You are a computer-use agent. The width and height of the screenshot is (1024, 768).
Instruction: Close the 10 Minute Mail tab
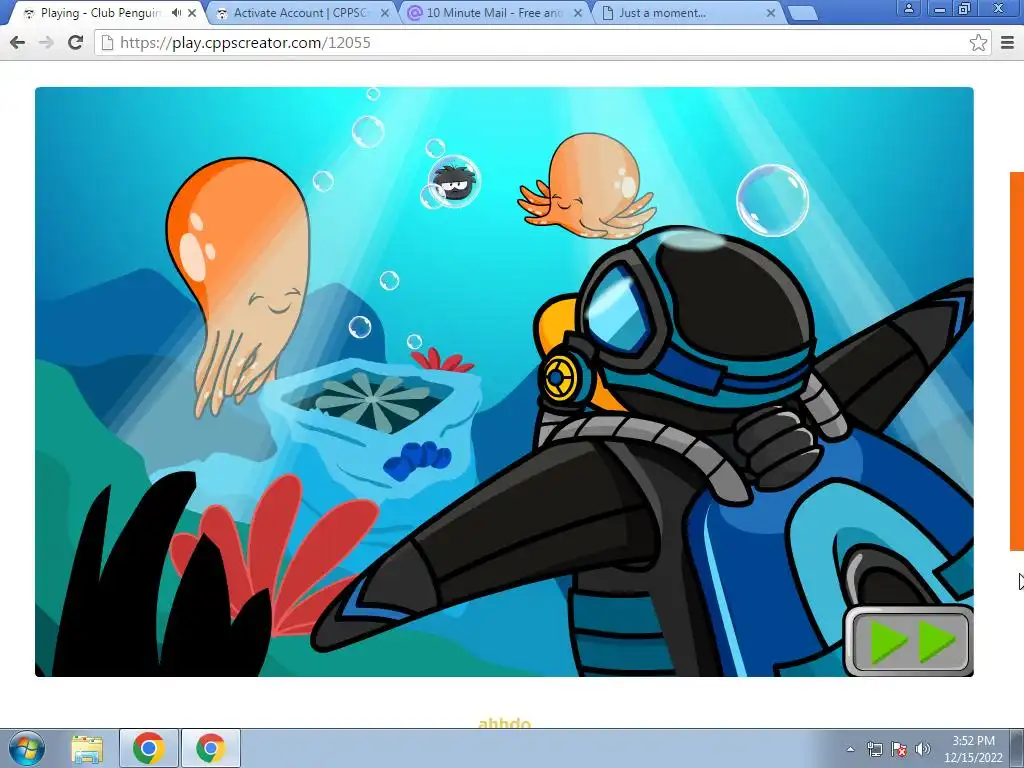577,12
